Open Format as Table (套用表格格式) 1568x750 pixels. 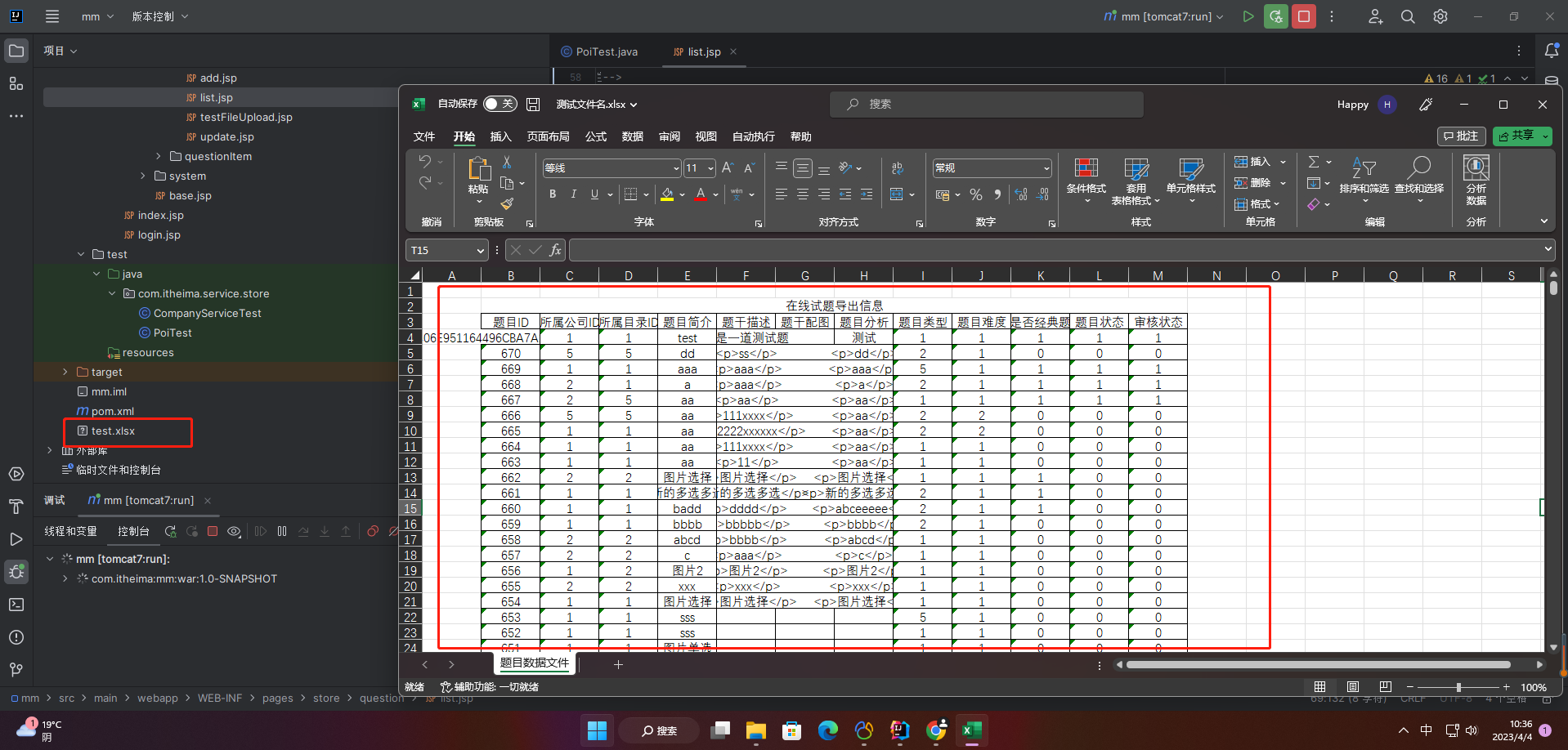[x=1136, y=181]
